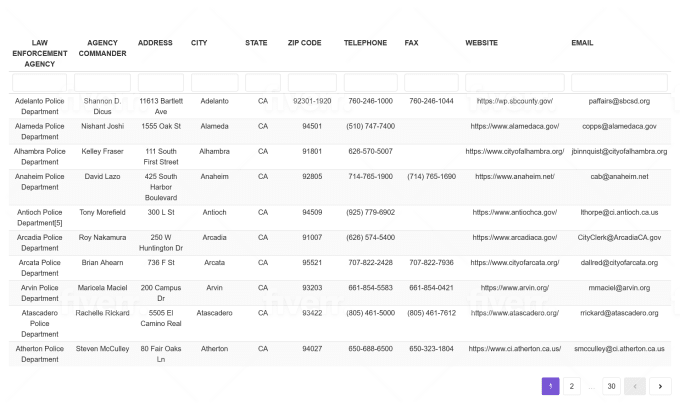Open page 2 of the table
The image size is (680, 404).
(x=571, y=386)
